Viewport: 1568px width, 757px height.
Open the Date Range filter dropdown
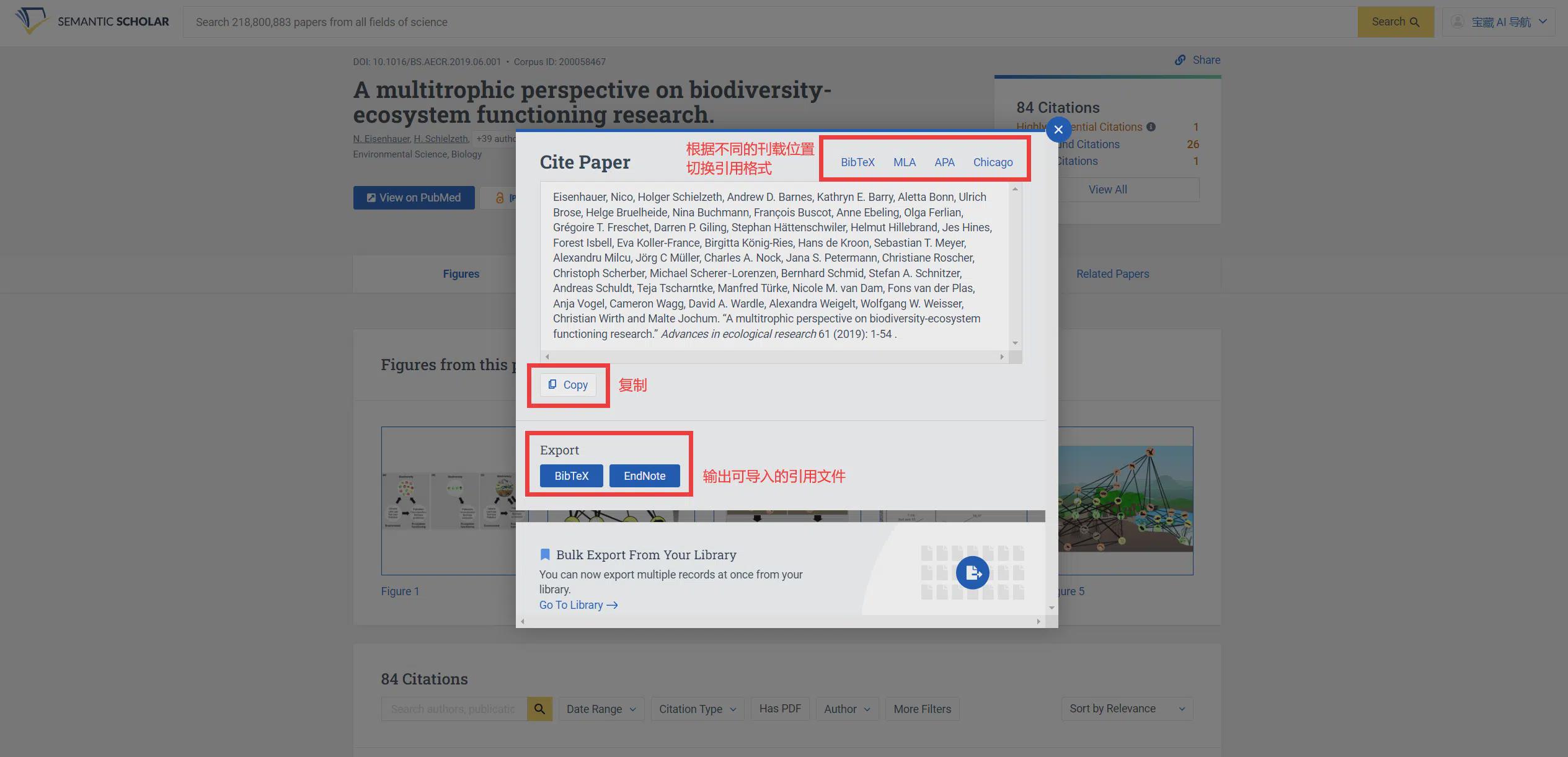tap(601, 709)
